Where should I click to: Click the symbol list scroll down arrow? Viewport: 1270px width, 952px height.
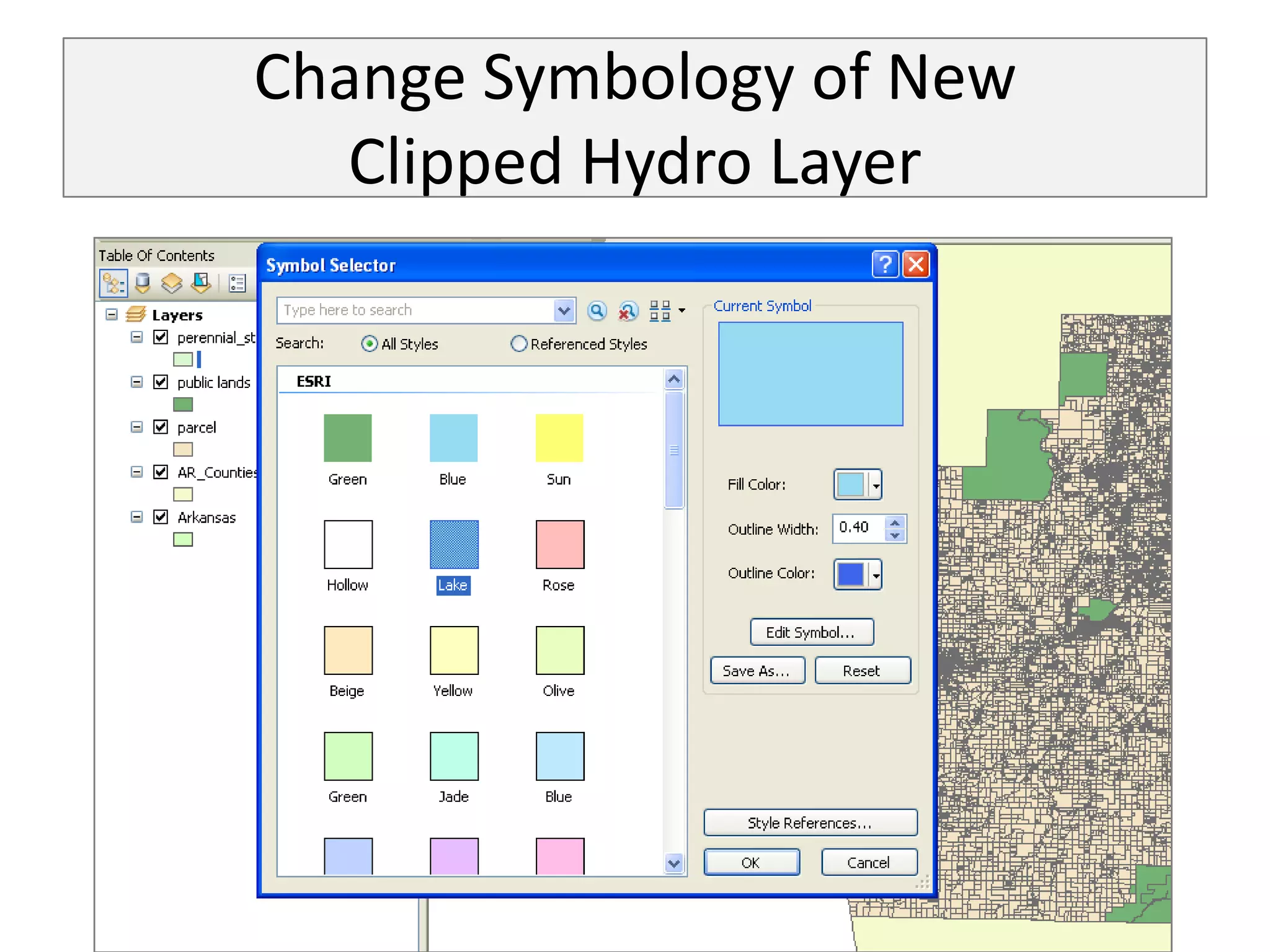(x=674, y=862)
